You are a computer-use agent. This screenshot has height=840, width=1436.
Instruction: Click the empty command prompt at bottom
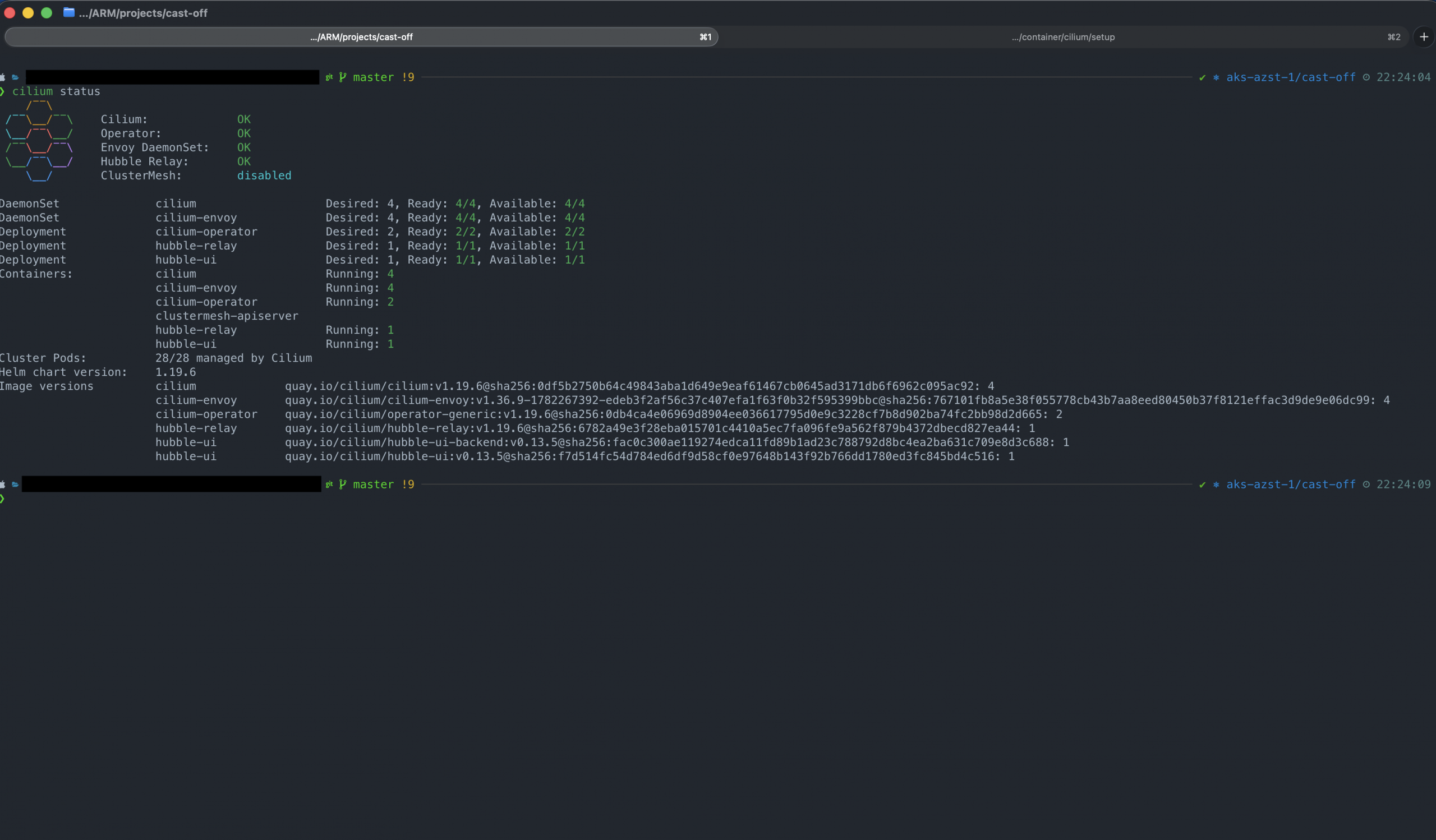pyautogui.click(x=3, y=499)
